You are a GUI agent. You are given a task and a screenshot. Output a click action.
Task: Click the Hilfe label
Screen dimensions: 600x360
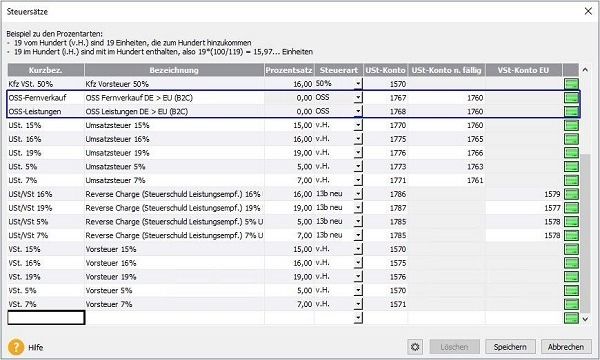pyautogui.click(x=36, y=348)
